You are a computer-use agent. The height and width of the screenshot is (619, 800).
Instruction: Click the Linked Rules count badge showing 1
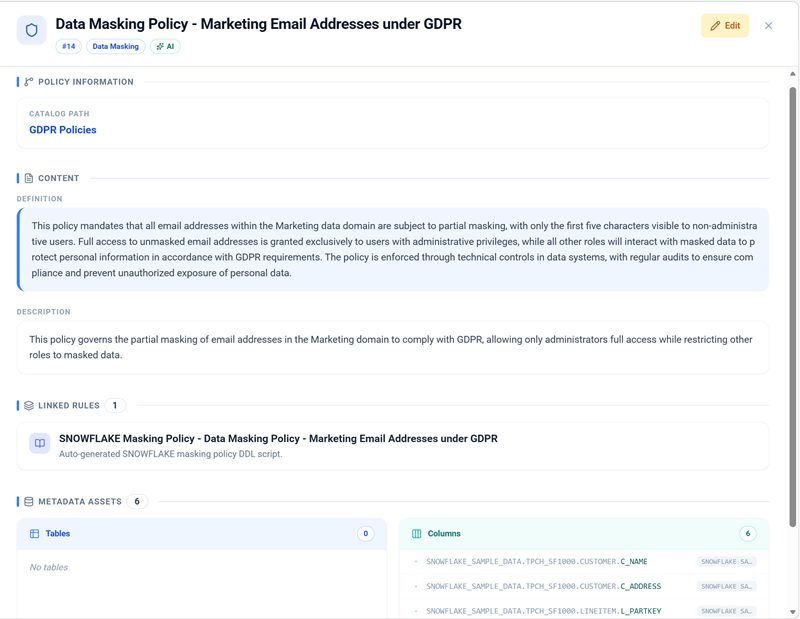pyautogui.click(x=115, y=405)
